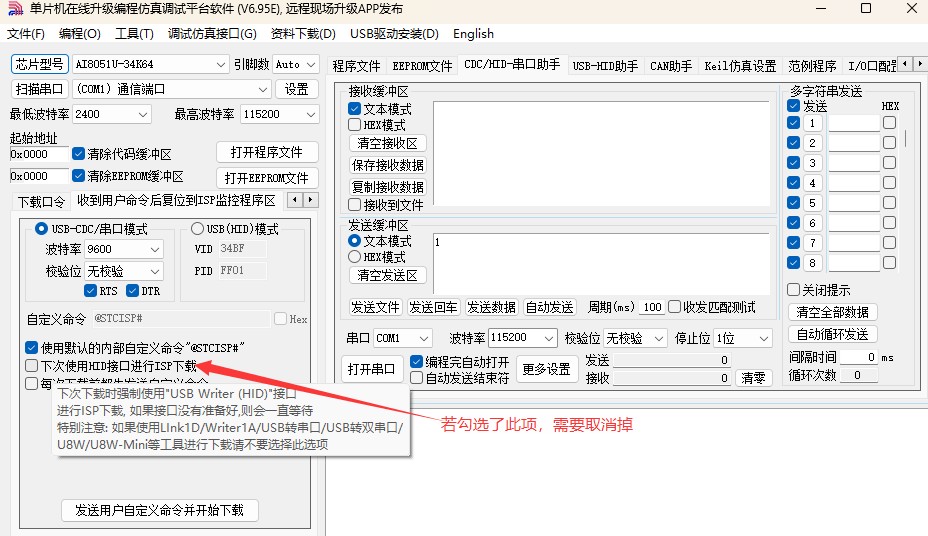Click the 周期(ms) 100 input field
This screenshot has width=928, height=536.
[651, 307]
